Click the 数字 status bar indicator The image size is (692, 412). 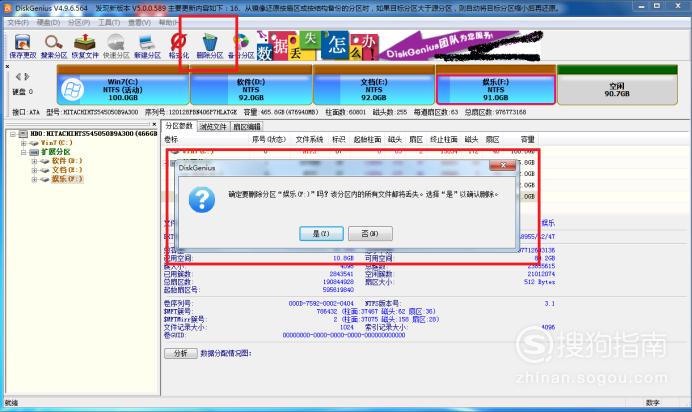point(653,403)
